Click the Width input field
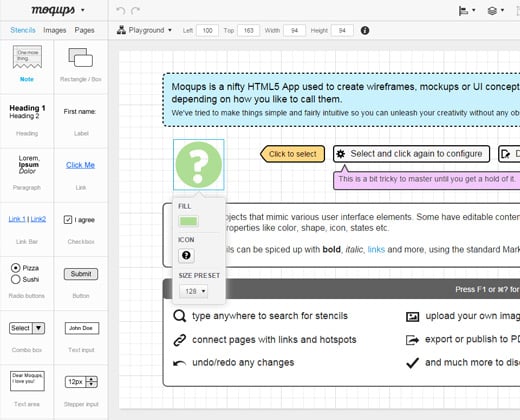 tap(294, 30)
